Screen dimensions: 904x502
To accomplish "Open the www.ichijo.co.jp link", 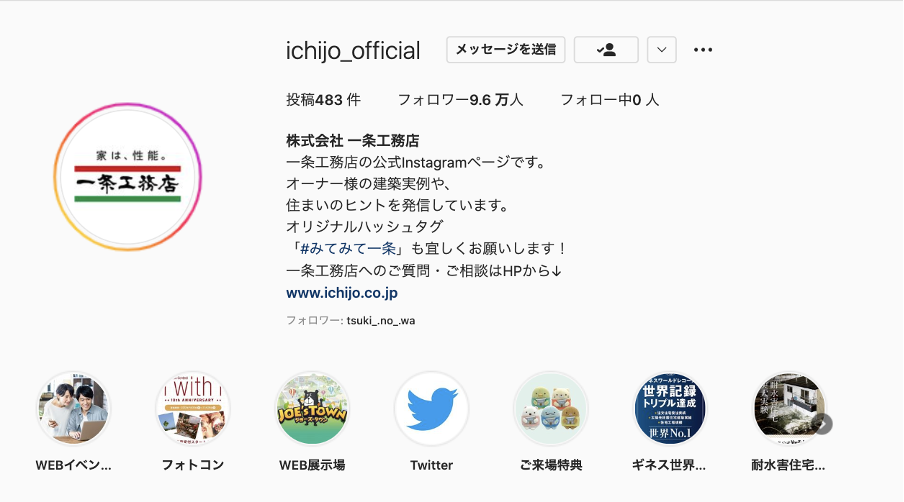I will [x=342, y=293].
